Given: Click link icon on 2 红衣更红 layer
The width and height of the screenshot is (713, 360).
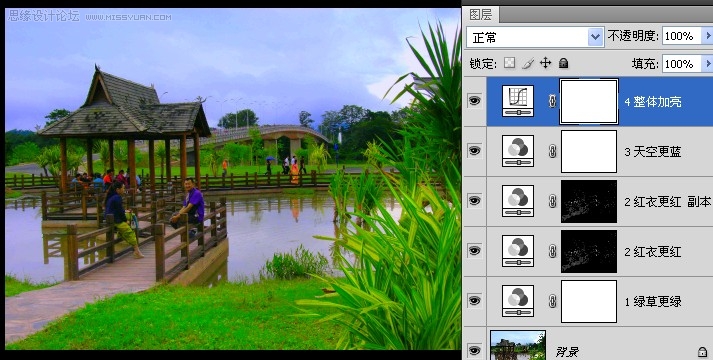Looking at the screenshot, I should [x=552, y=251].
